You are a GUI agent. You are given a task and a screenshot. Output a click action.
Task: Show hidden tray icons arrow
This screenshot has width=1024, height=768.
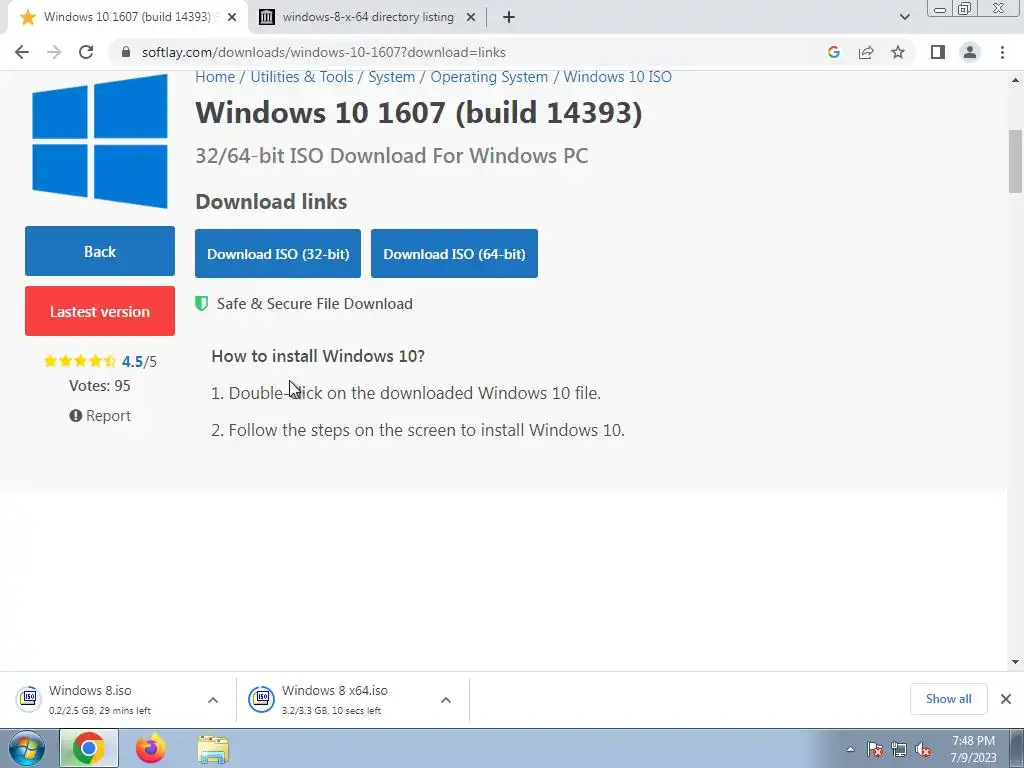[x=850, y=749]
